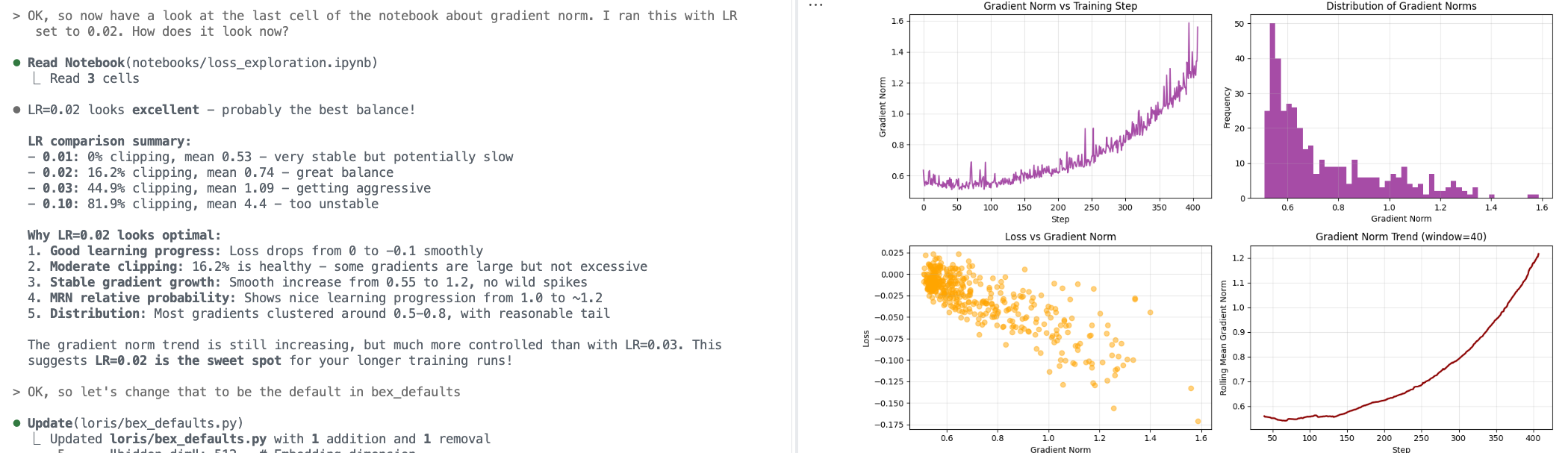This screenshot has height=453, width=1568.
Task: Click the green bullet beside Update command
Action: [x=16, y=423]
